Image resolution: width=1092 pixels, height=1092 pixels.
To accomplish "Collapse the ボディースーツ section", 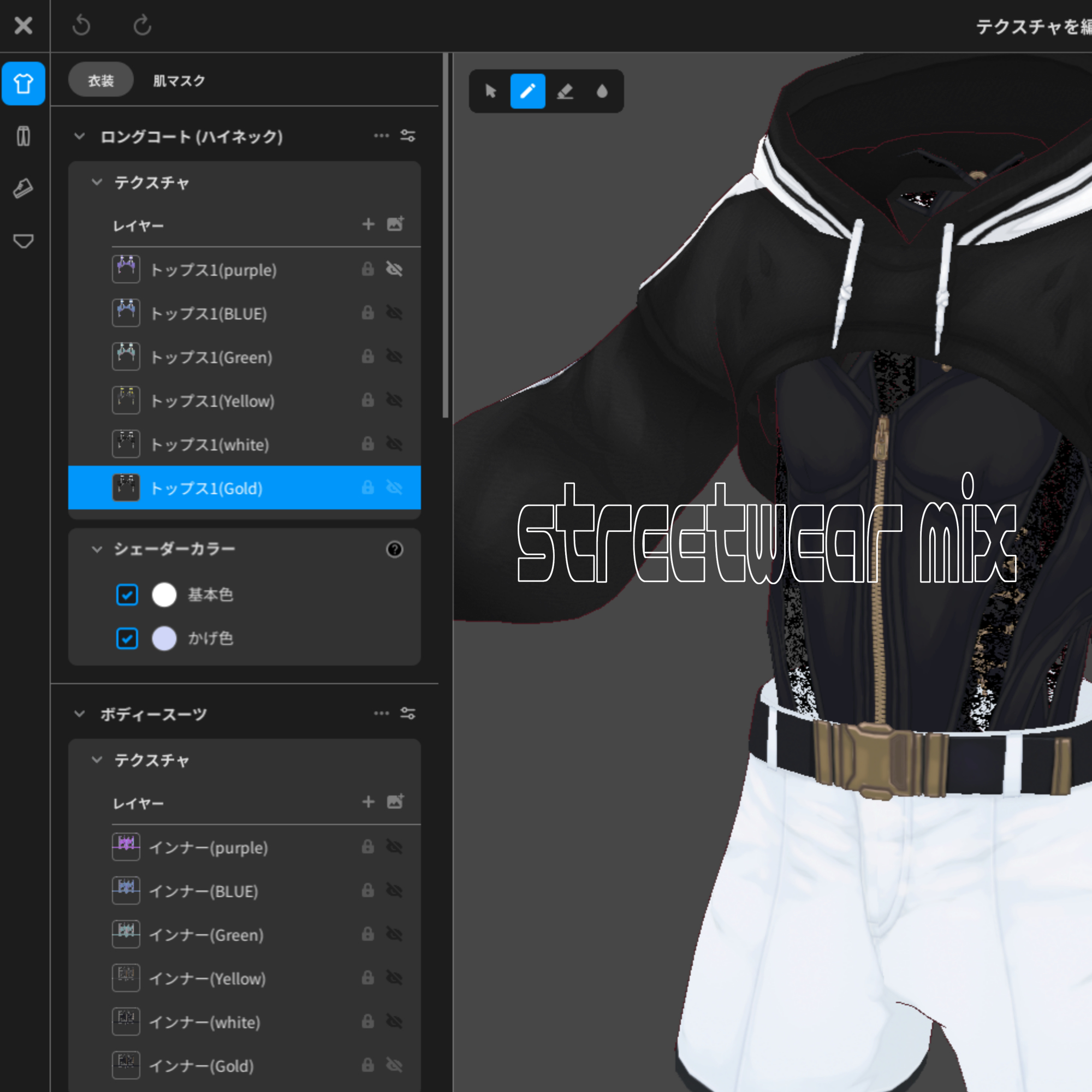I will click(80, 714).
